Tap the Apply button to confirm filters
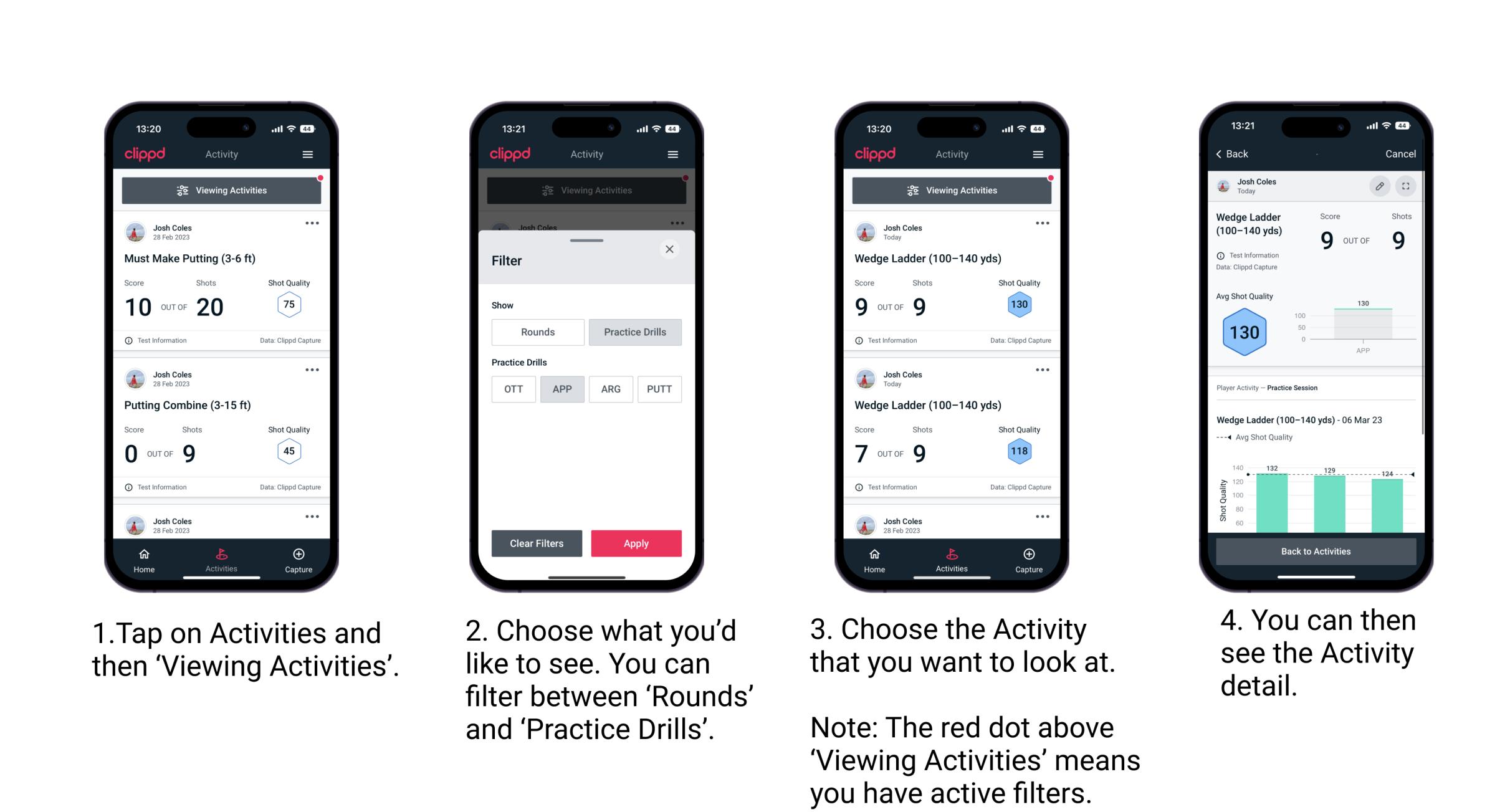 [636, 542]
